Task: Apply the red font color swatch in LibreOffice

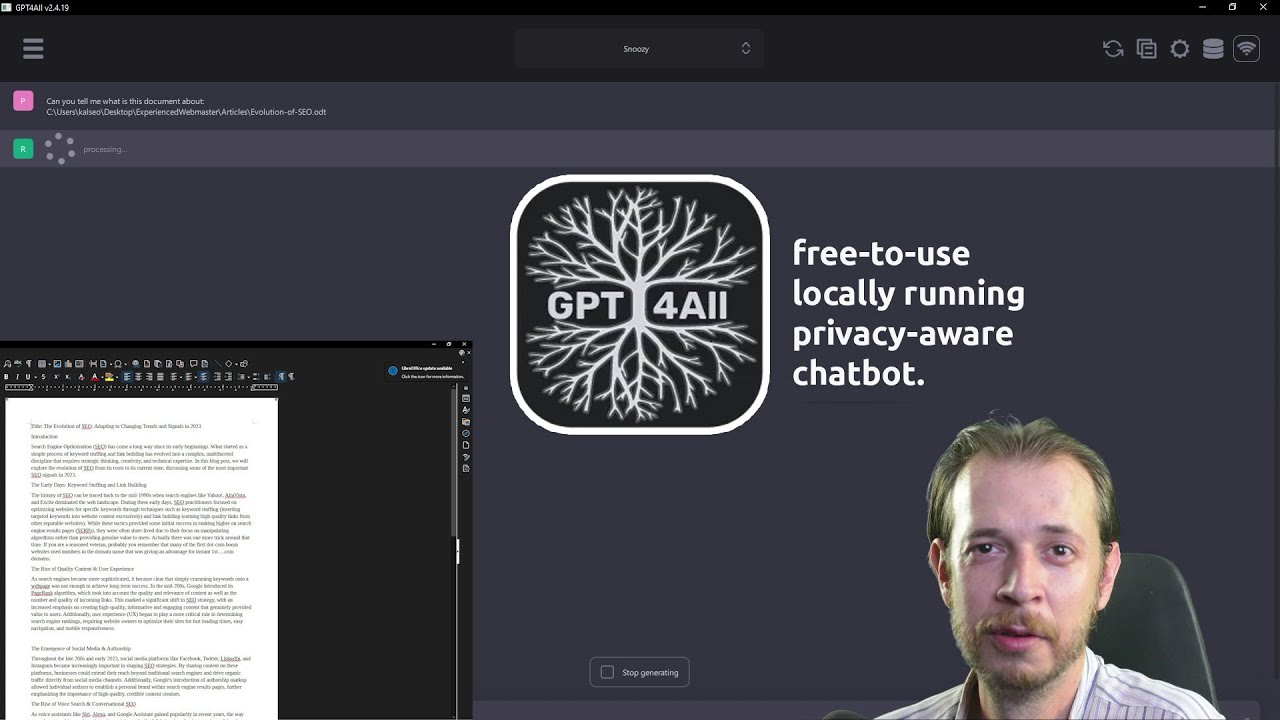Action: tap(94, 377)
